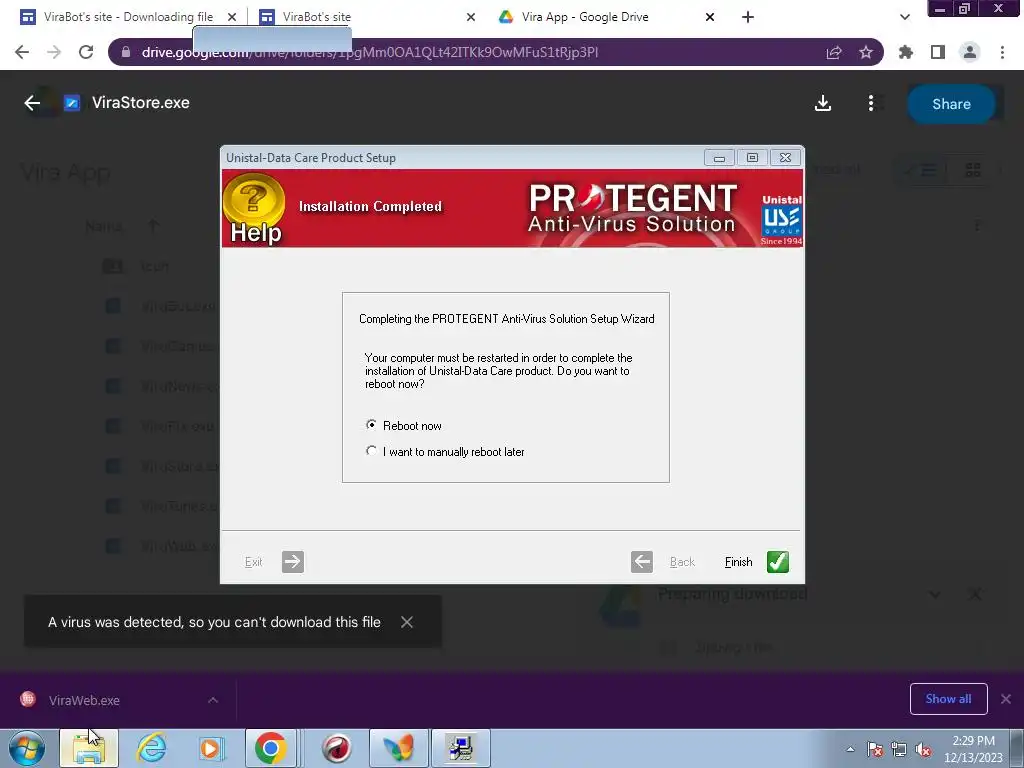Toggle Chrome side panel icon
This screenshot has height=768, width=1024.
[x=938, y=52]
